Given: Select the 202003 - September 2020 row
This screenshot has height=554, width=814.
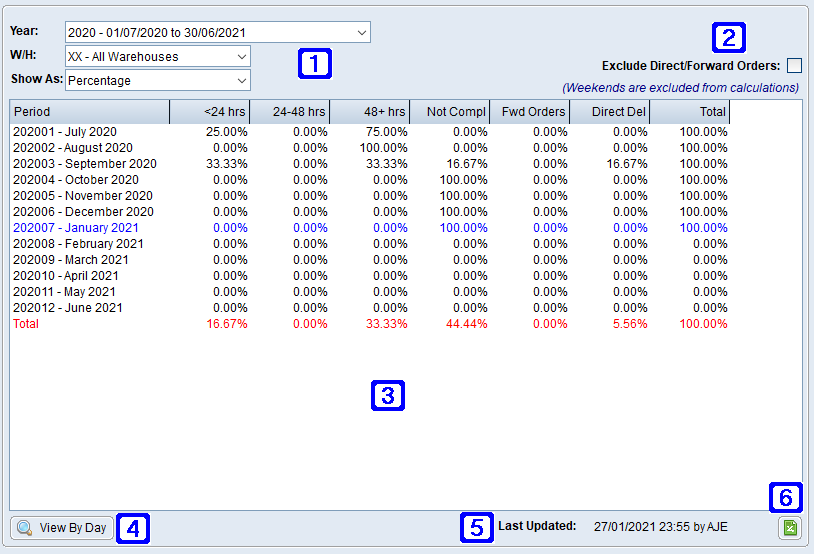Looking at the screenshot, I should pyautogui.click(x=85, y=164).
